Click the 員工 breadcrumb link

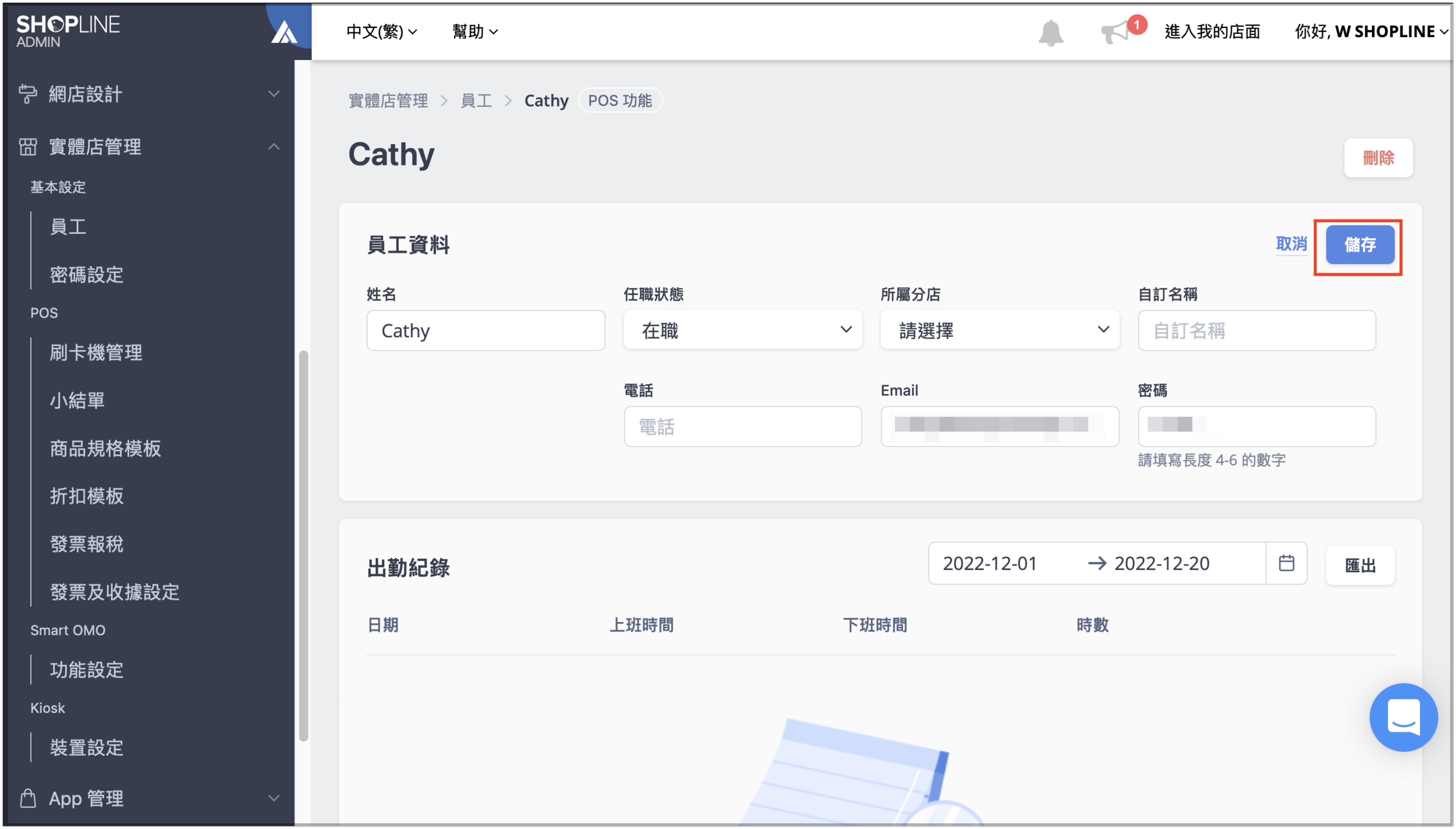476,101
